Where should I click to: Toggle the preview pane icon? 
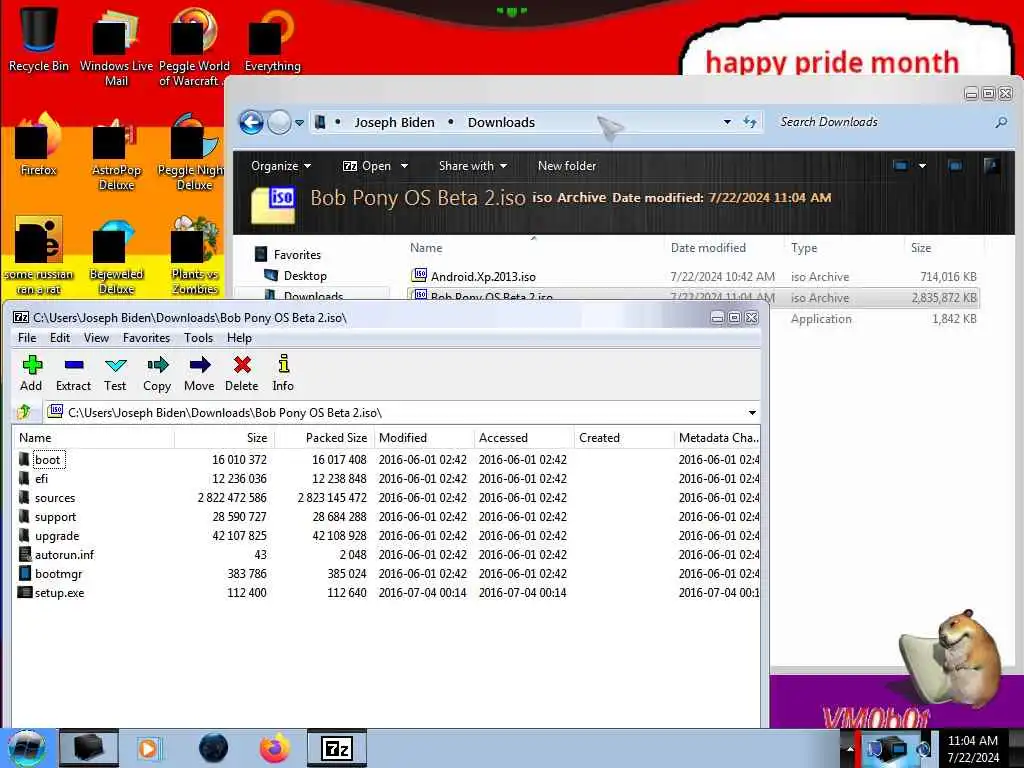(955, 166)
